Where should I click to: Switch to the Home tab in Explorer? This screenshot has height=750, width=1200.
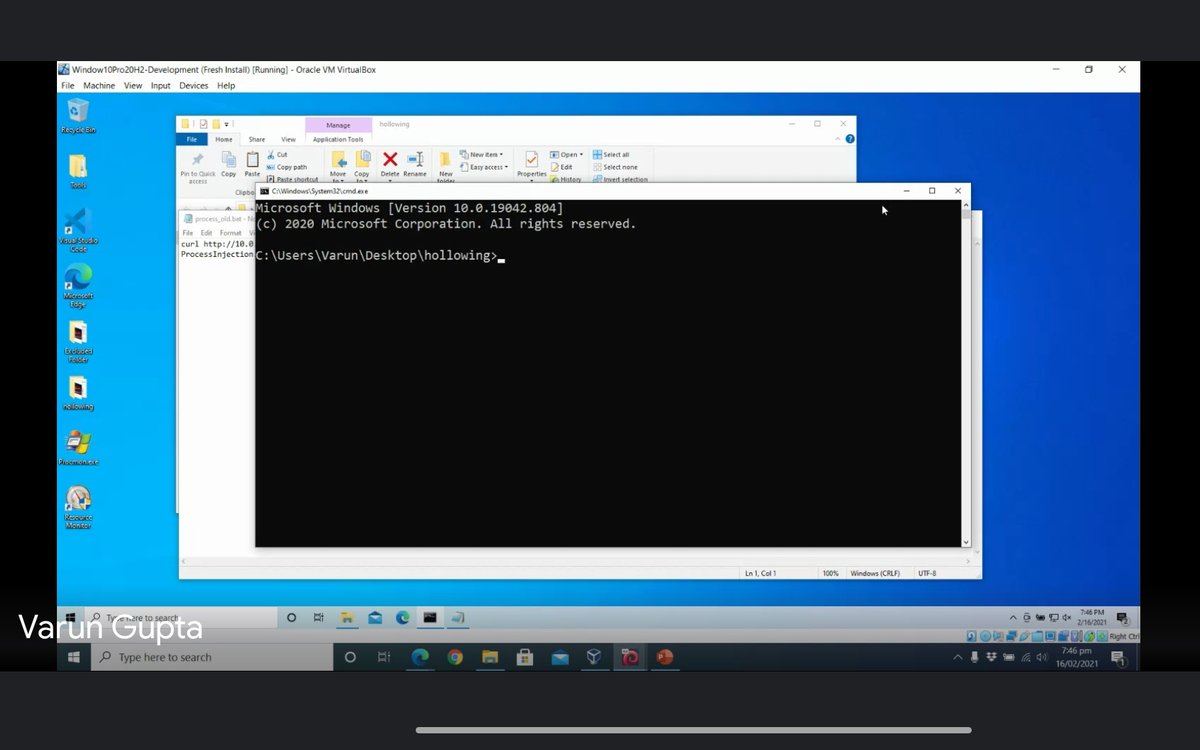pyautogui.click(x=224, y=139)
